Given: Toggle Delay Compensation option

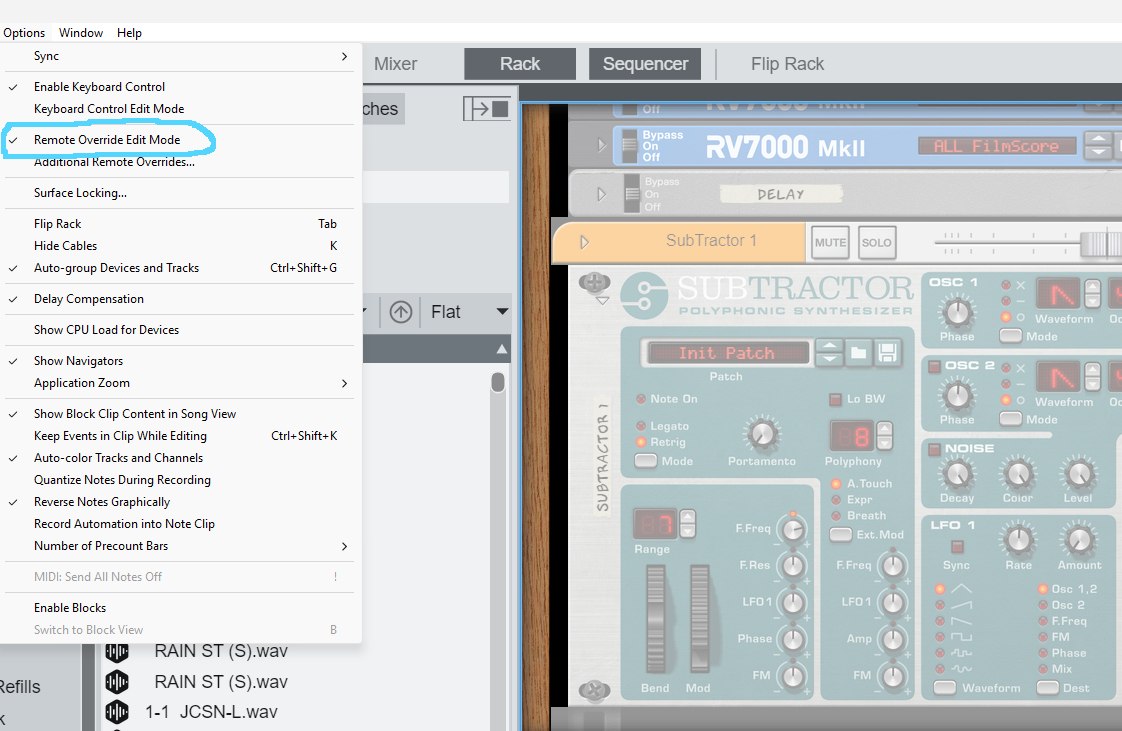Looking at the screenshot, I should (x=179, y=298).
